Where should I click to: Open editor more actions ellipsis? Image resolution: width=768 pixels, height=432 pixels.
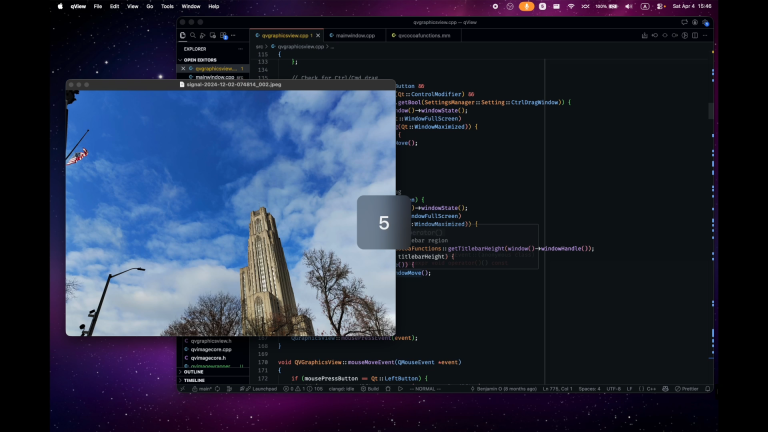(x=705, y=35)
